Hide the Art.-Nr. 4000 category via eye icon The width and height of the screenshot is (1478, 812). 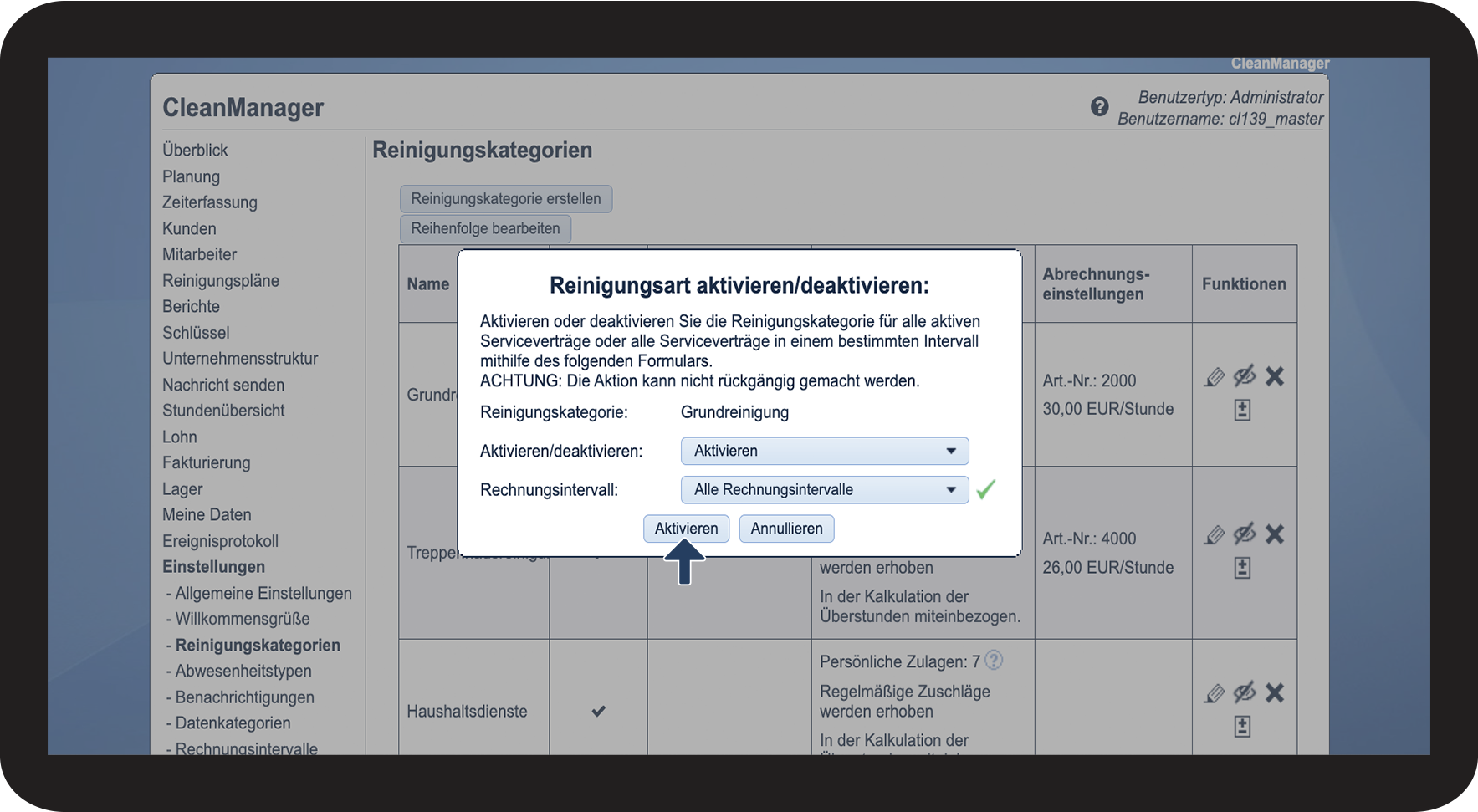coord(1245,534)
